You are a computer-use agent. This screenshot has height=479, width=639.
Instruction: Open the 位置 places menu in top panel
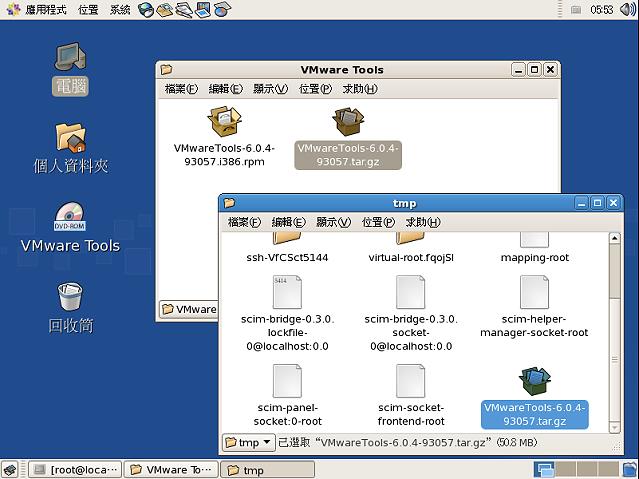(x=88, y=9)
